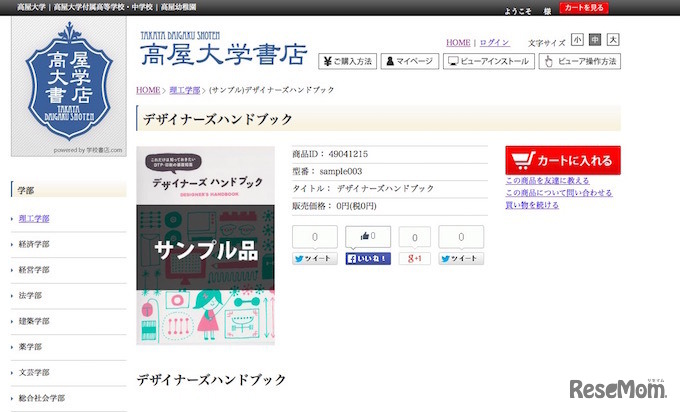
Task: Select 理工学部 in the sidebar
Action: pyautogui.click(x=34, y=219)
